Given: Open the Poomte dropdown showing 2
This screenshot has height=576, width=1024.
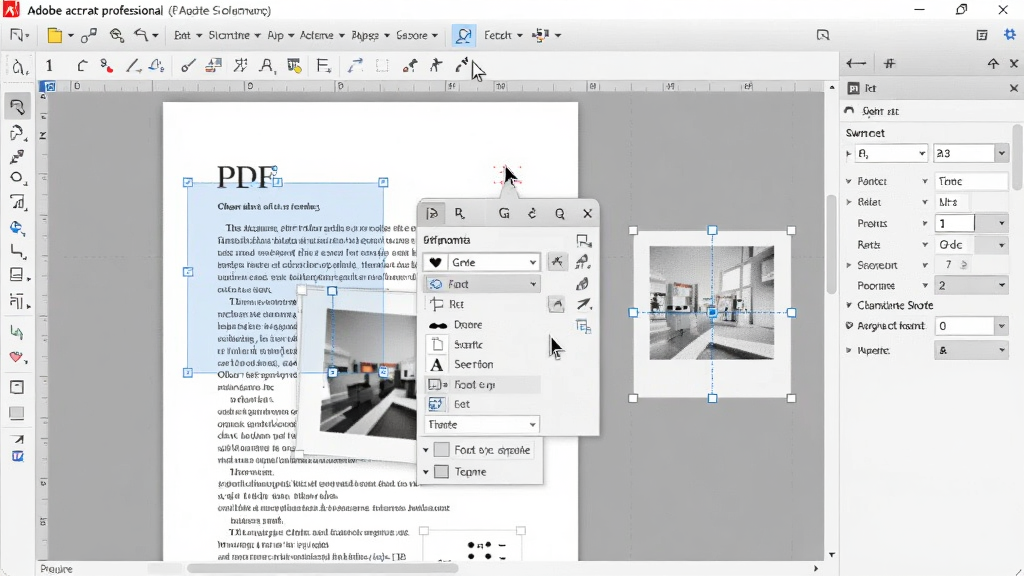Looking at the screenshot, I should pos(971,285).
